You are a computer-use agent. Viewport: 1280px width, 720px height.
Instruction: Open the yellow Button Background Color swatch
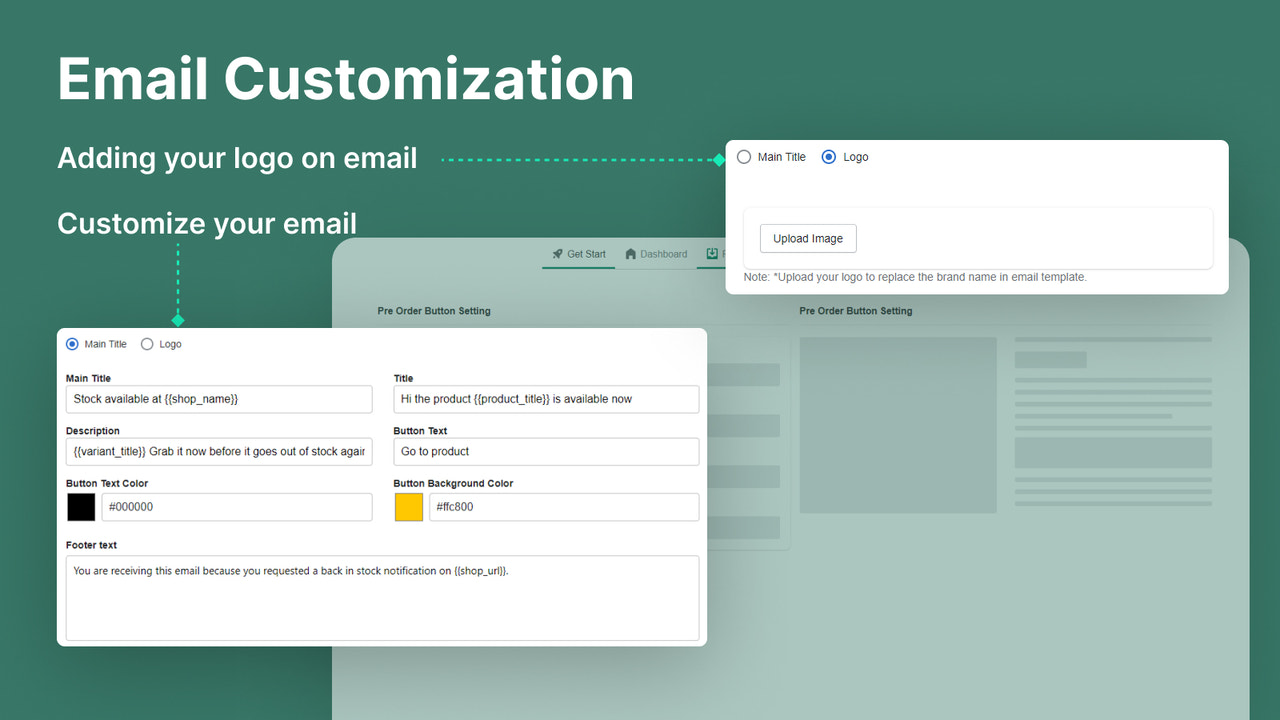pyautogui.click(x=408, y=507)
